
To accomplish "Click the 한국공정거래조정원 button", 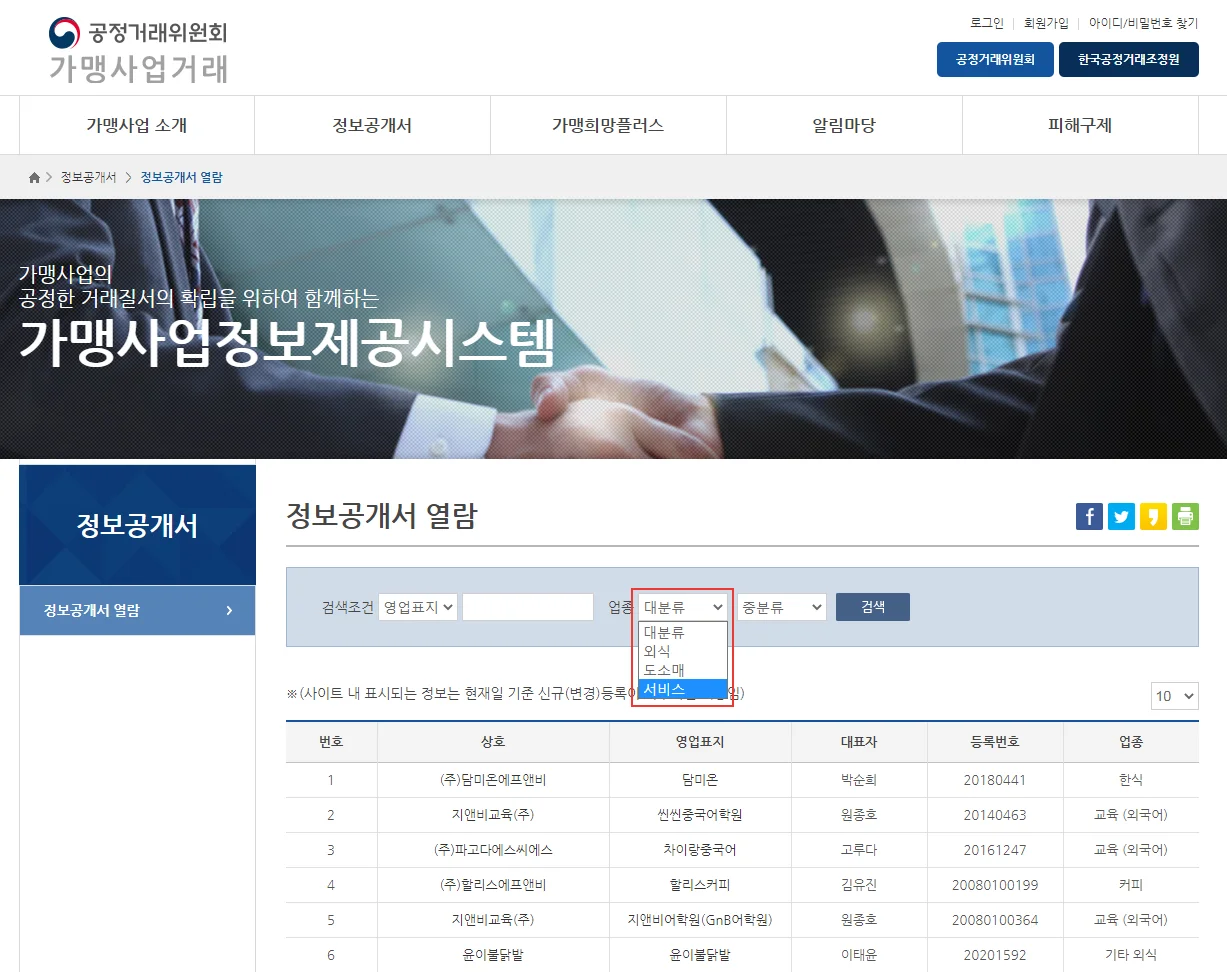I will click(x=1128, y=60).
